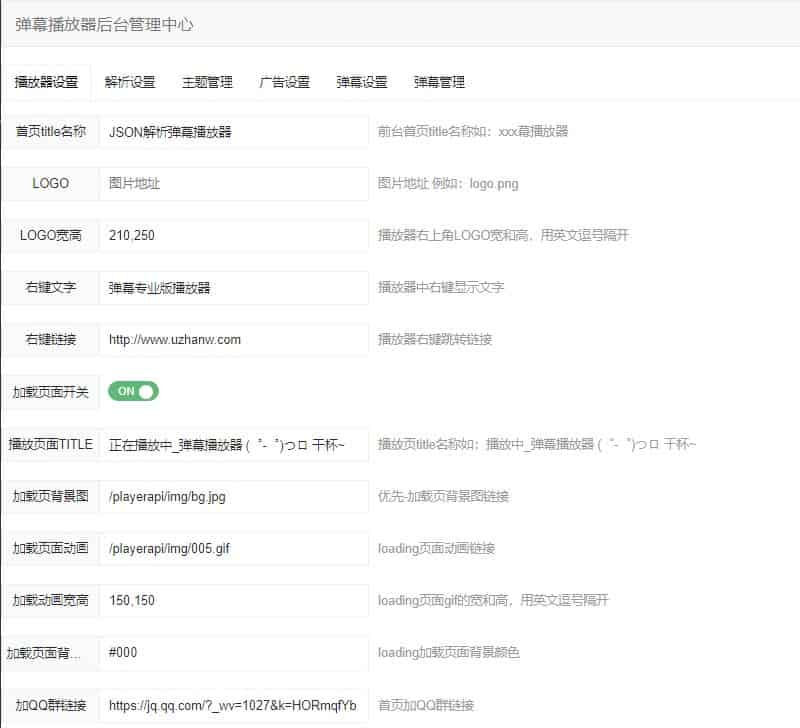Click the 弹幕播放器后台管理中心 header title
This screenshot has width=800, height=728.
[x=104, y=25]
